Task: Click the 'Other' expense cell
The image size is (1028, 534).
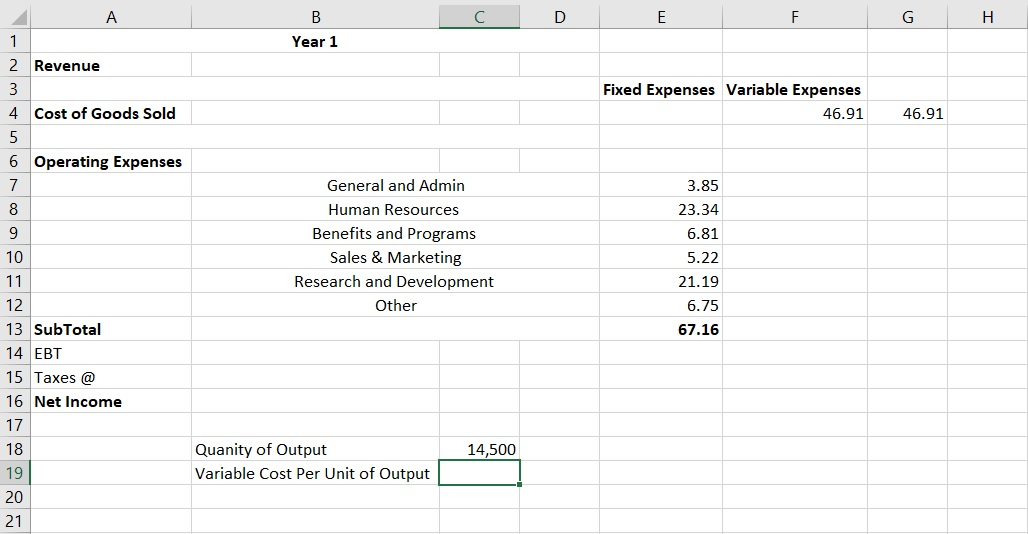Action: (x=395, y=305)
